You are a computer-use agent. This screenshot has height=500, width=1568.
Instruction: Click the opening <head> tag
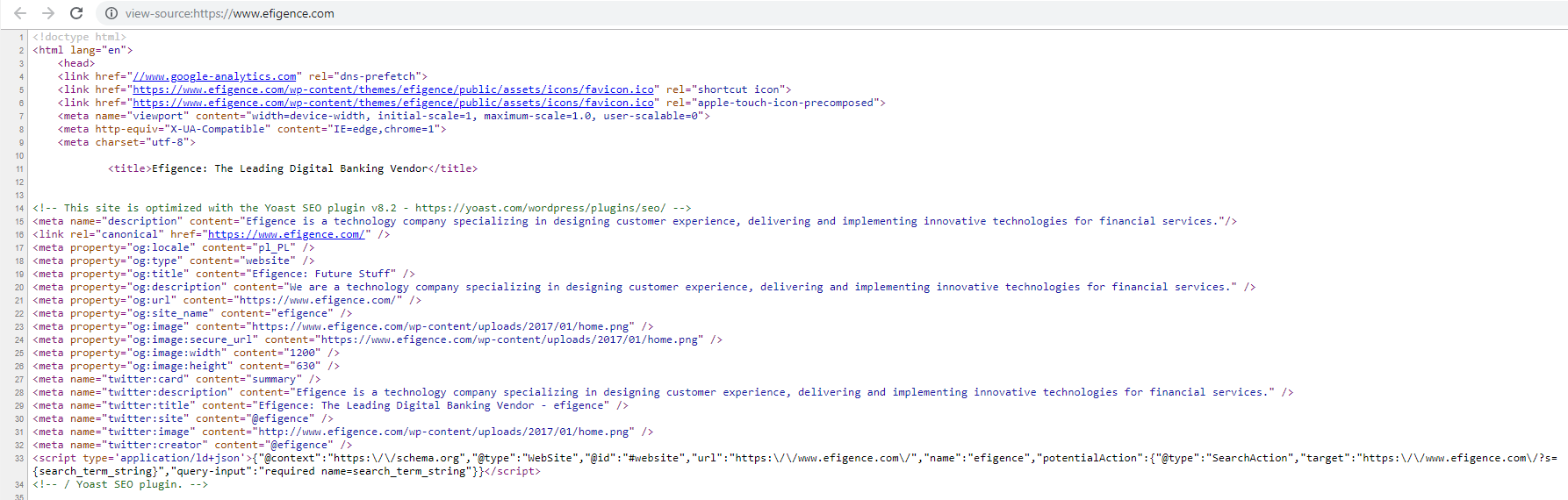(x=76, y=63)
